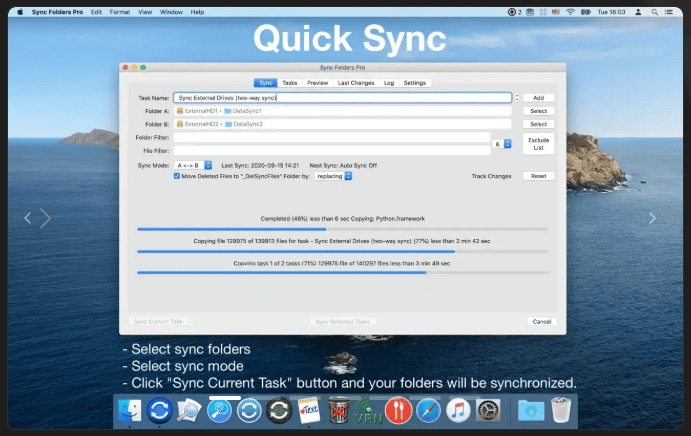691x436 pixels.
Task: Open System Preferences gear in Dock
Action: (x=488, y=410)
